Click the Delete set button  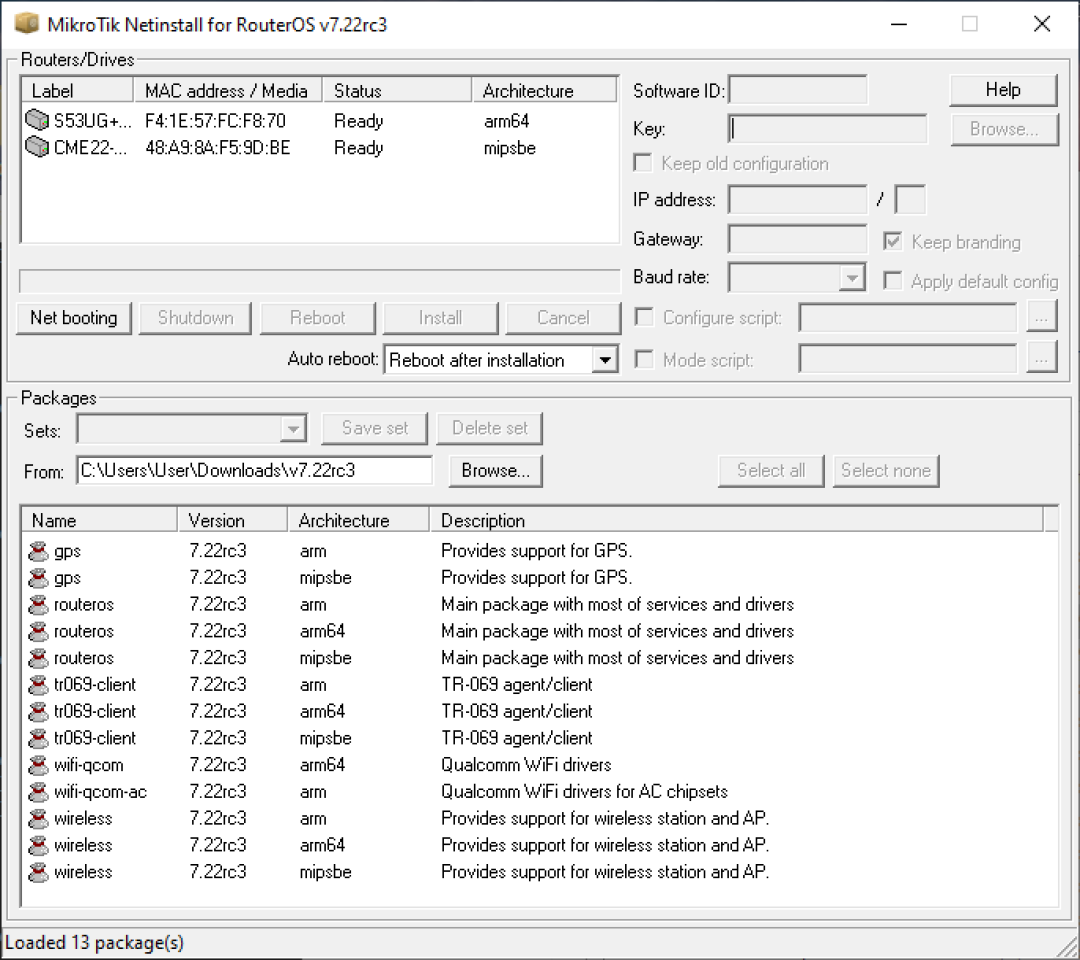(490, 428)
